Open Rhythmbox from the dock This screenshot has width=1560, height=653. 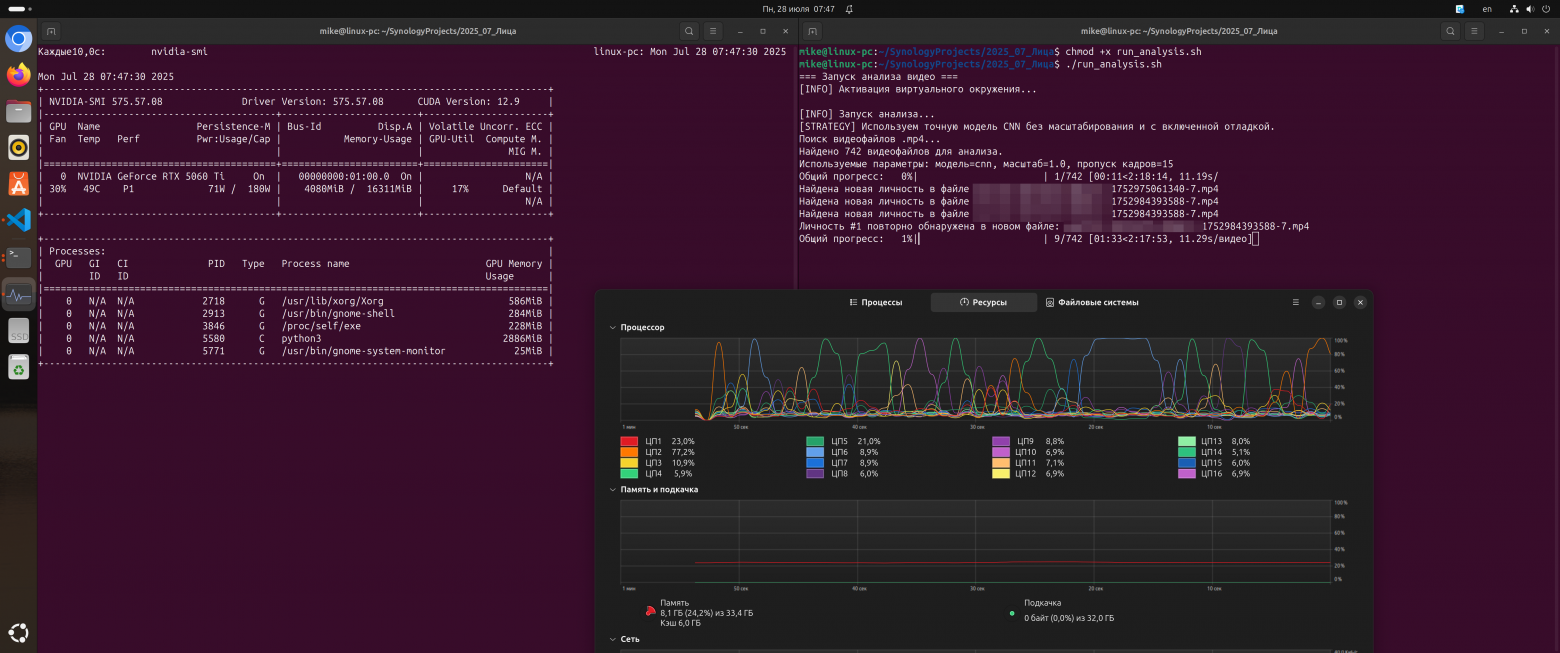click(18, 148)
